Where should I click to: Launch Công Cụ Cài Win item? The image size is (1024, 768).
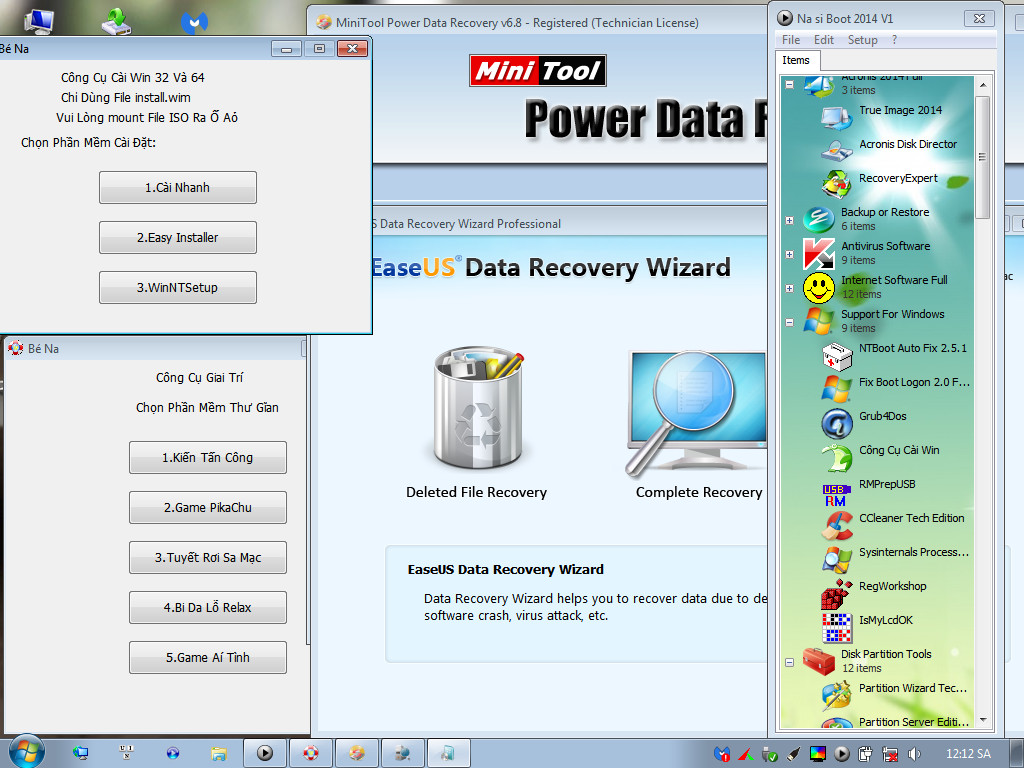click(899, 450)
